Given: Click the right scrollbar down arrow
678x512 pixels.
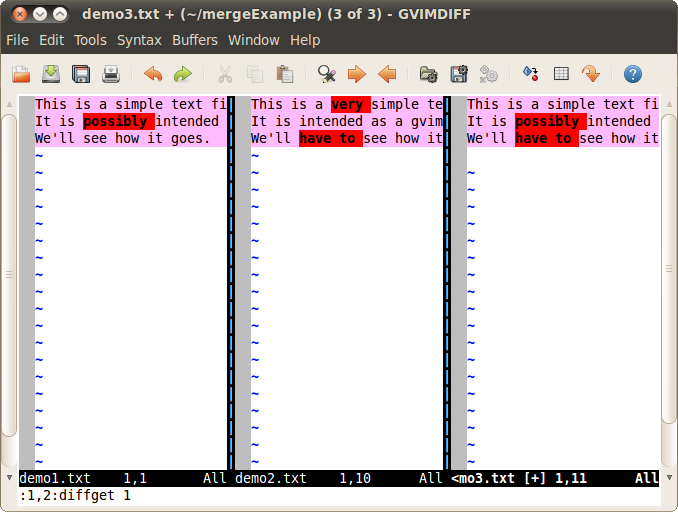Looking at the screenshot, I should 669,478.
